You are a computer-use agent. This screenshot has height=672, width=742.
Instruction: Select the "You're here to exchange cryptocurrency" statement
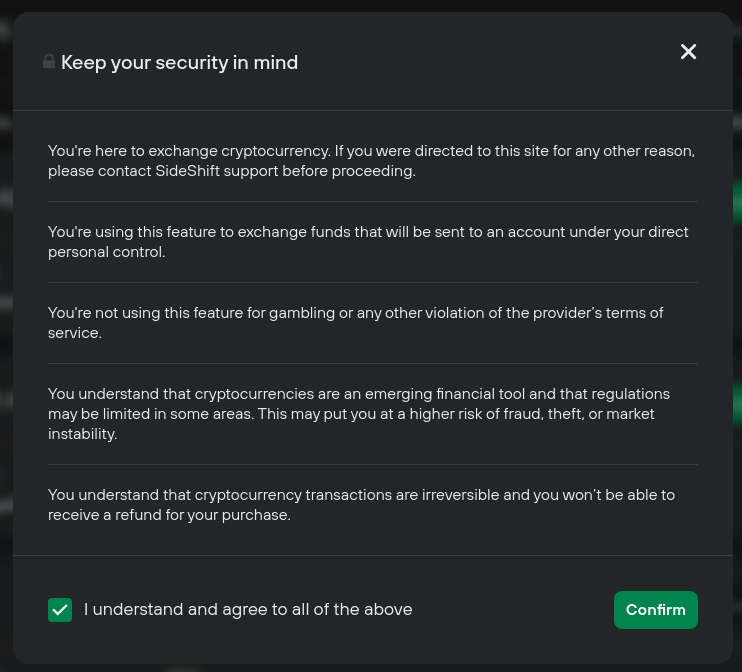(x=371, y=161)
